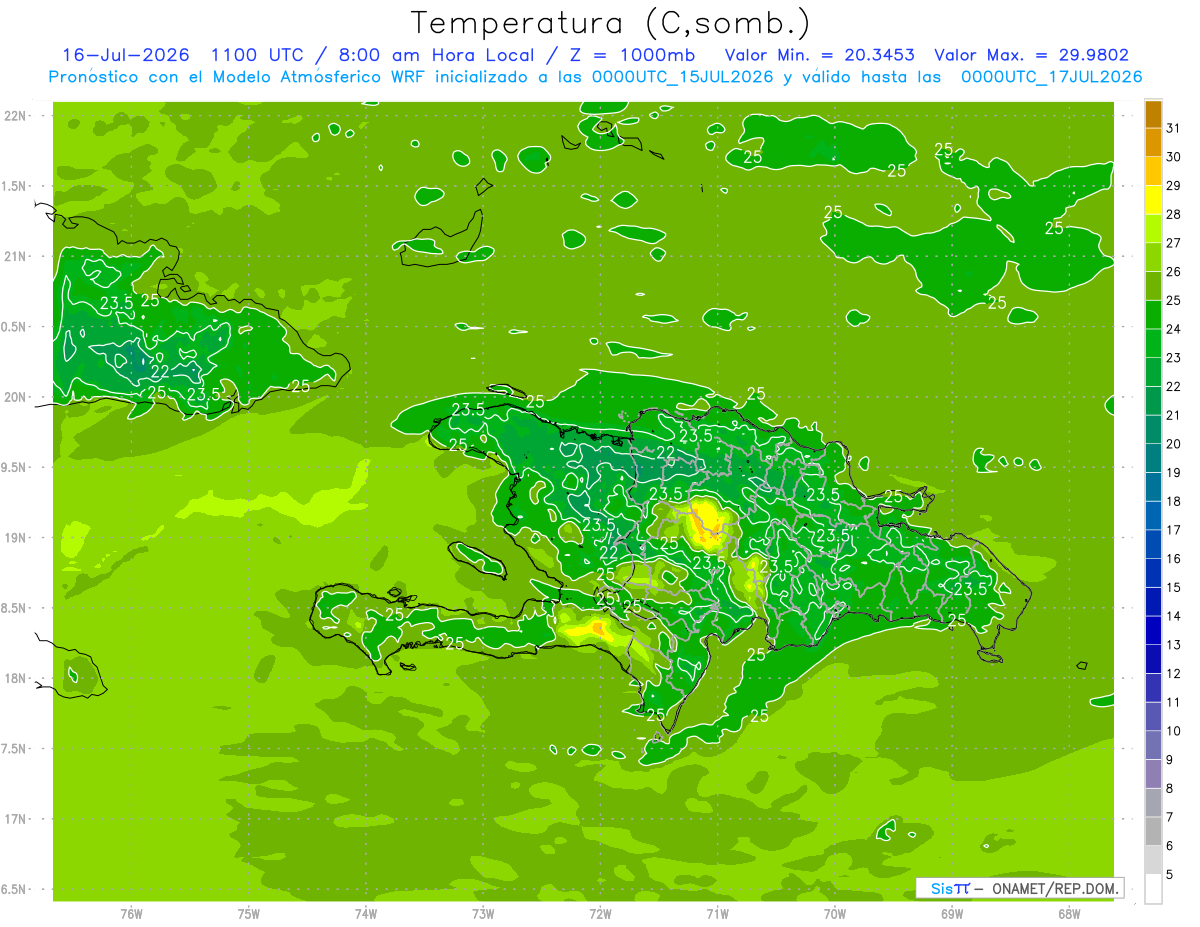Click the "22" contour label over eastern Cuba

158,372
